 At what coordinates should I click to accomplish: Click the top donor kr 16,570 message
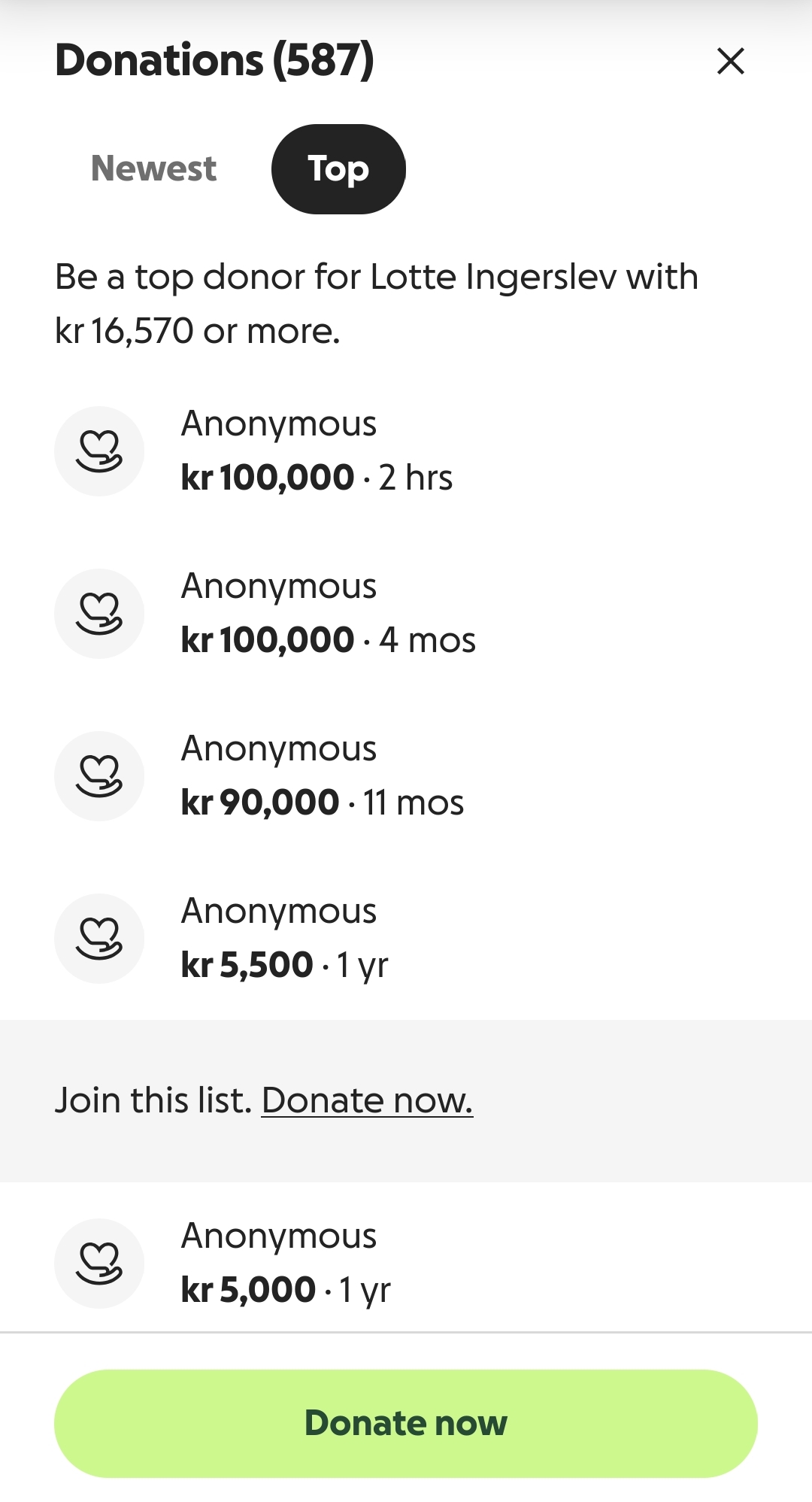376,304
